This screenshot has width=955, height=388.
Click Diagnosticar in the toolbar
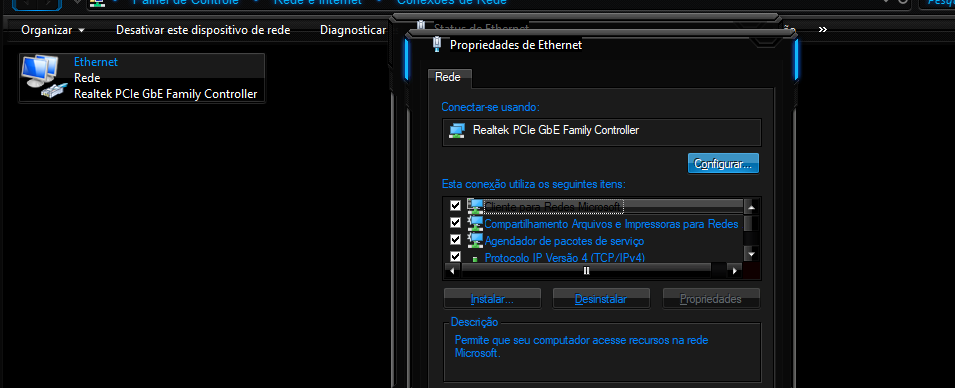click(353, 30)
